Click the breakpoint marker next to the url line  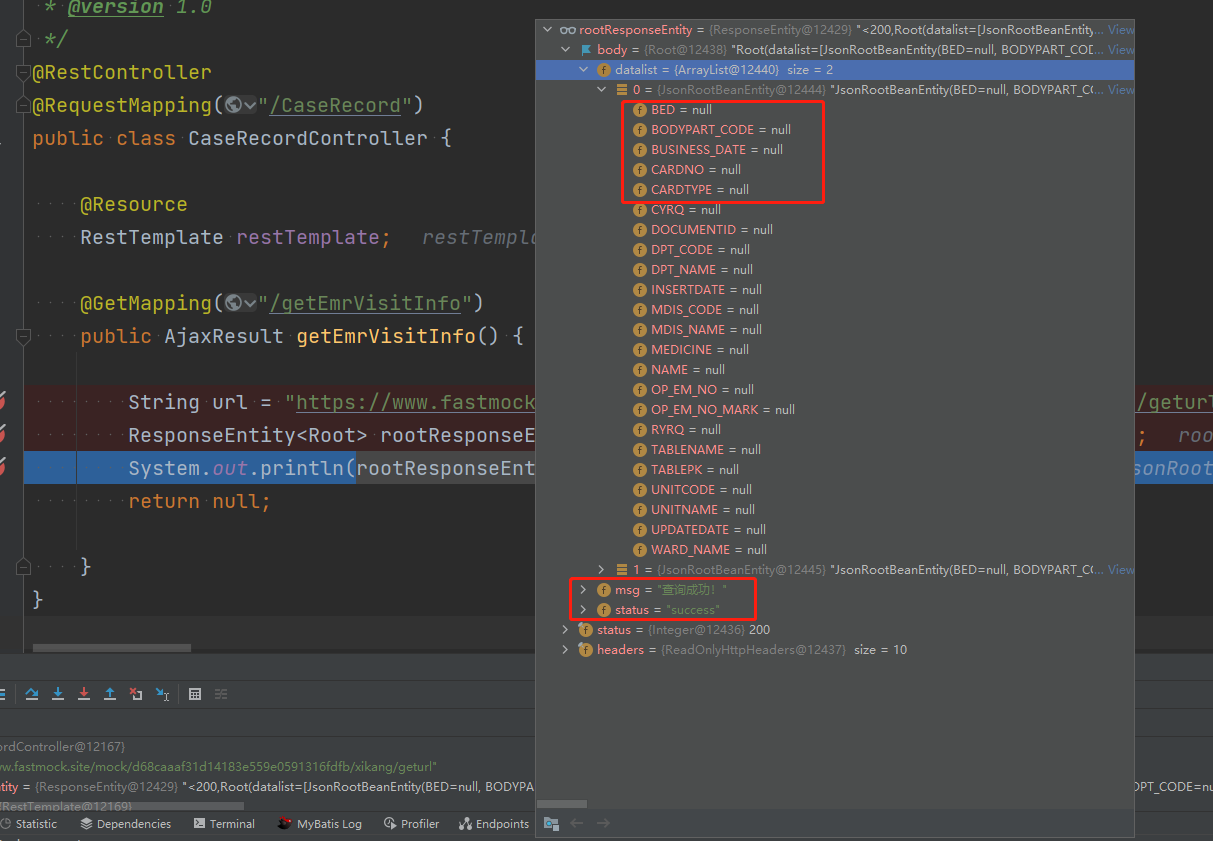pos(4,401)
